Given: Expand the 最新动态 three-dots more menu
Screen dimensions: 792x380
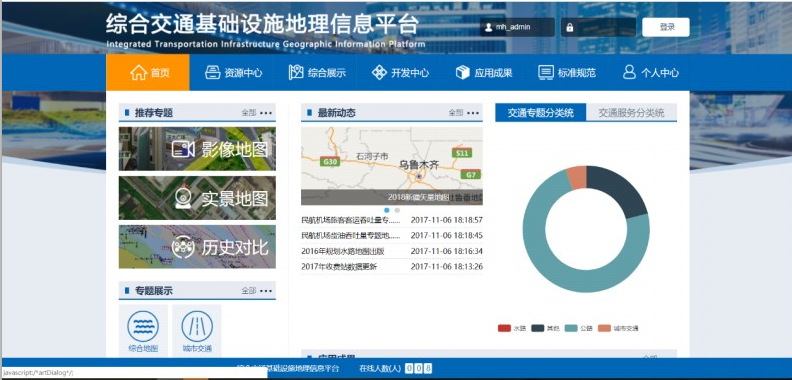Looking at the screenshot, I should tap(473, 113).
